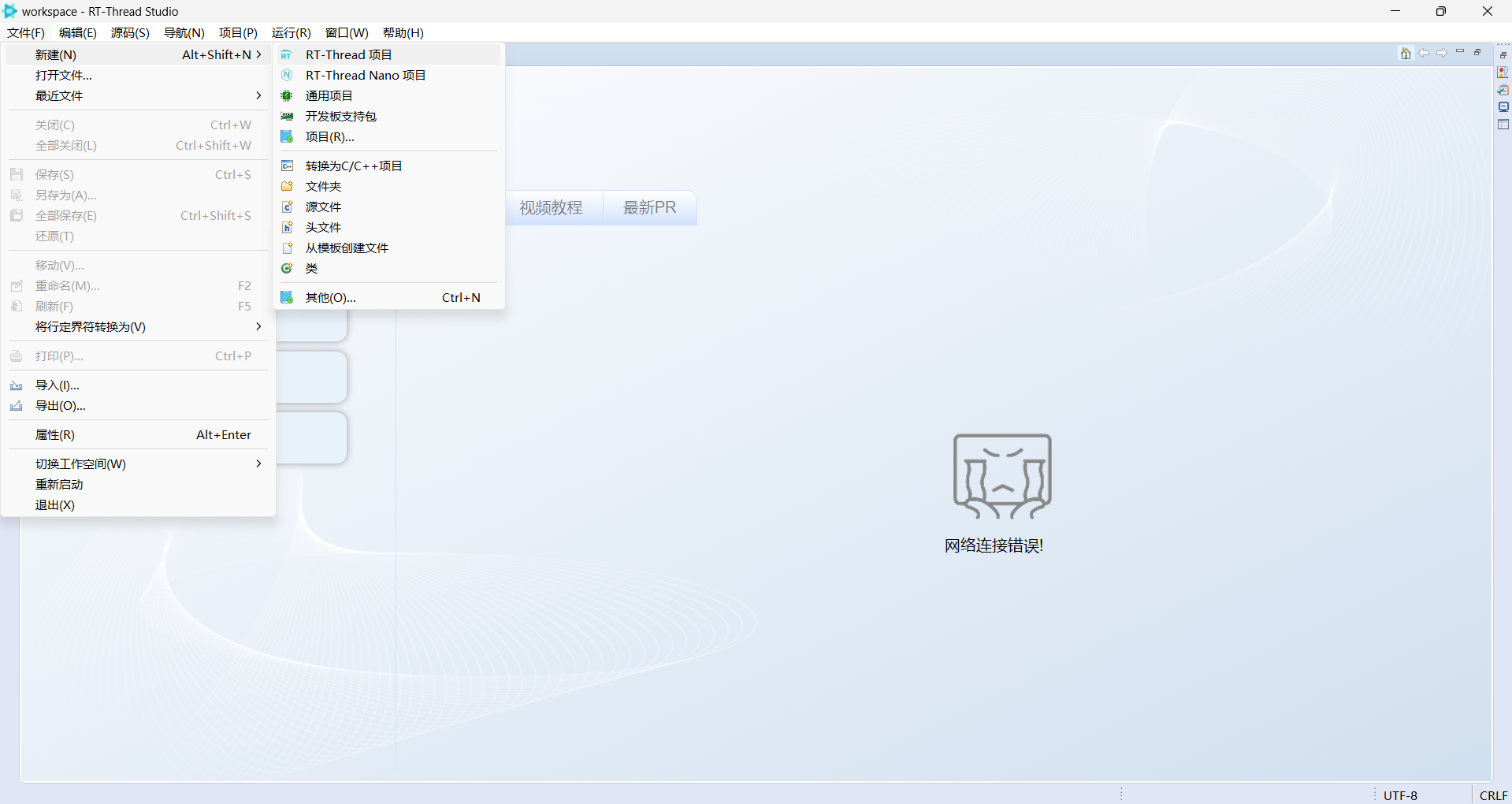Click the 文件夹 folder icon

tap(288, 186)
